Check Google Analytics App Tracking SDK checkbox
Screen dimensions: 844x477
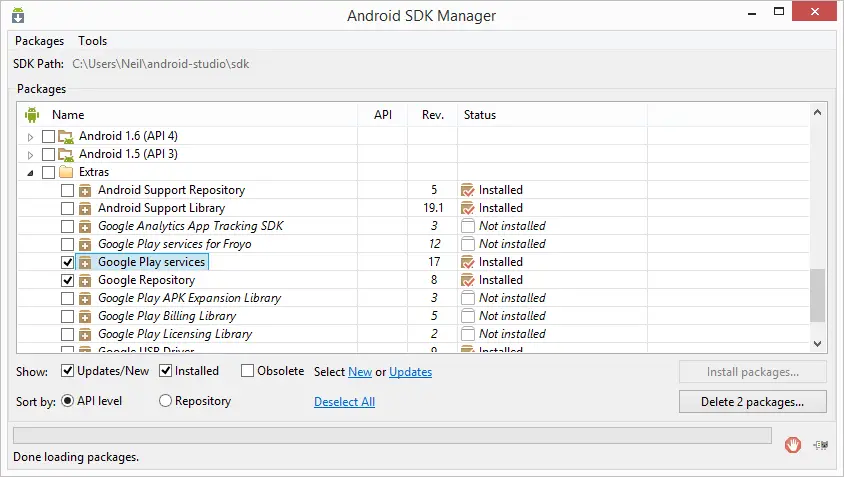coord(67,226)
